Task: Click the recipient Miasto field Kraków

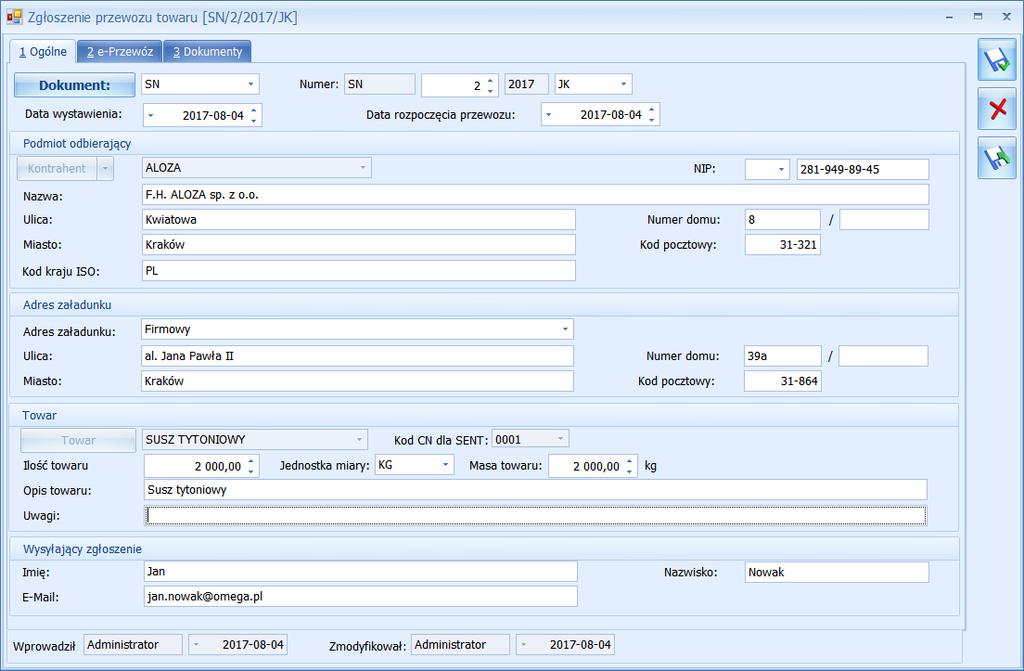Action: tap(359, 245)
